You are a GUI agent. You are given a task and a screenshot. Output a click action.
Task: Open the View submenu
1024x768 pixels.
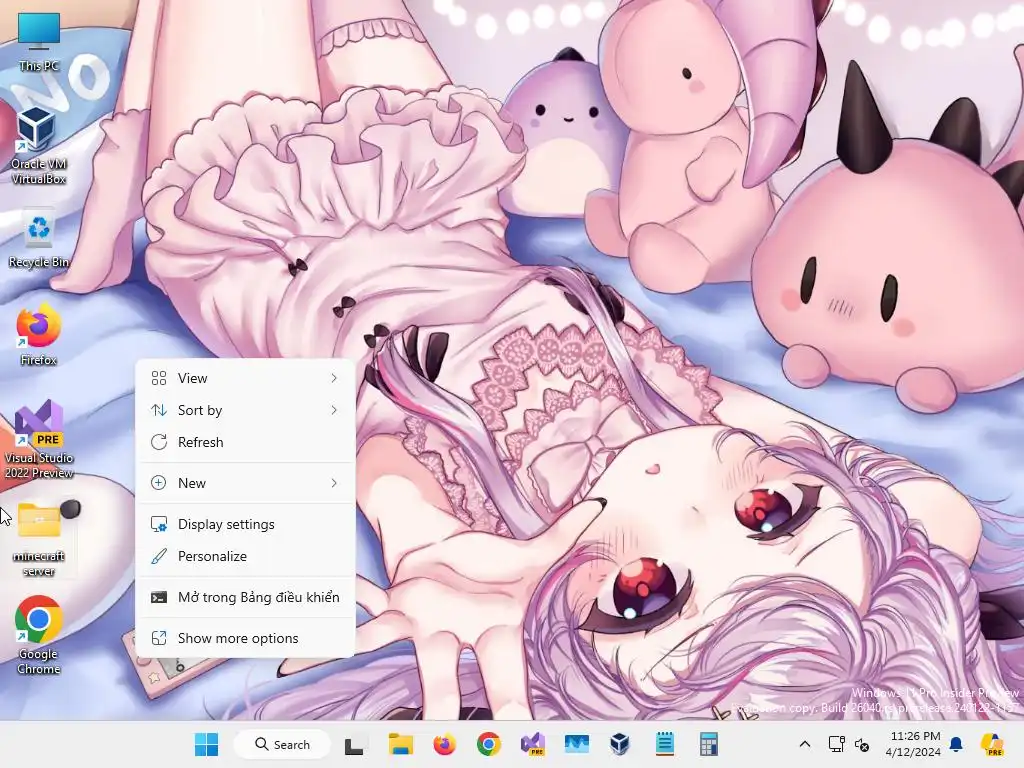(x=246, y=378)
